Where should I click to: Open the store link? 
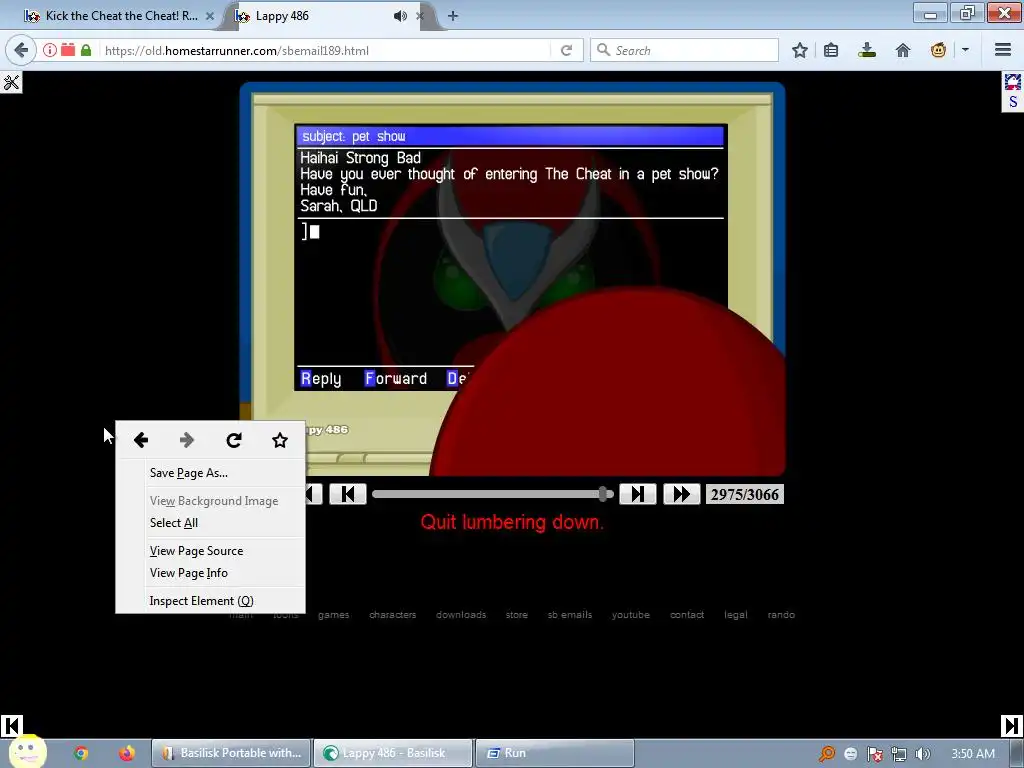pos(517,615)
